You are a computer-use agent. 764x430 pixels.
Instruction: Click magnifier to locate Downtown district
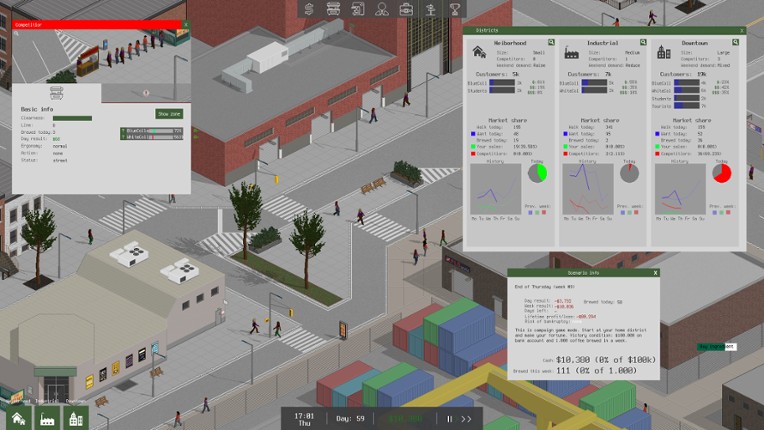coord(737,43)
